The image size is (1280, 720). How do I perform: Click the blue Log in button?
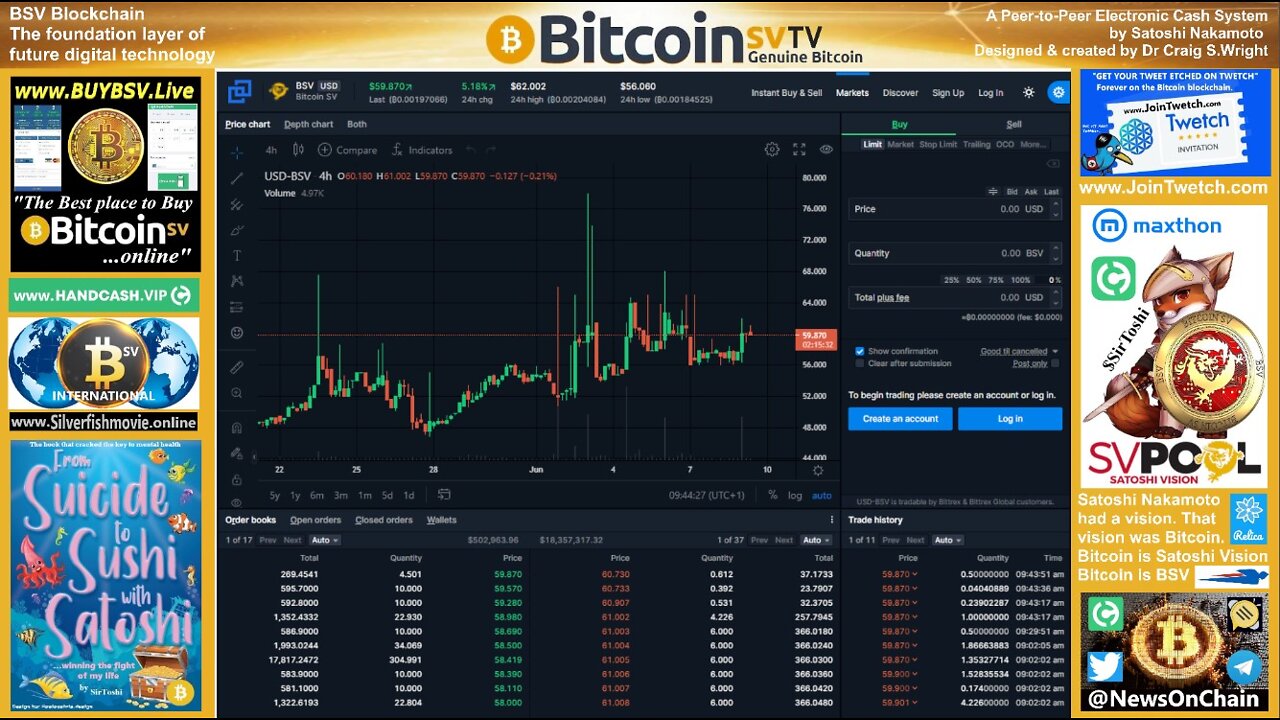(1010, 419)
